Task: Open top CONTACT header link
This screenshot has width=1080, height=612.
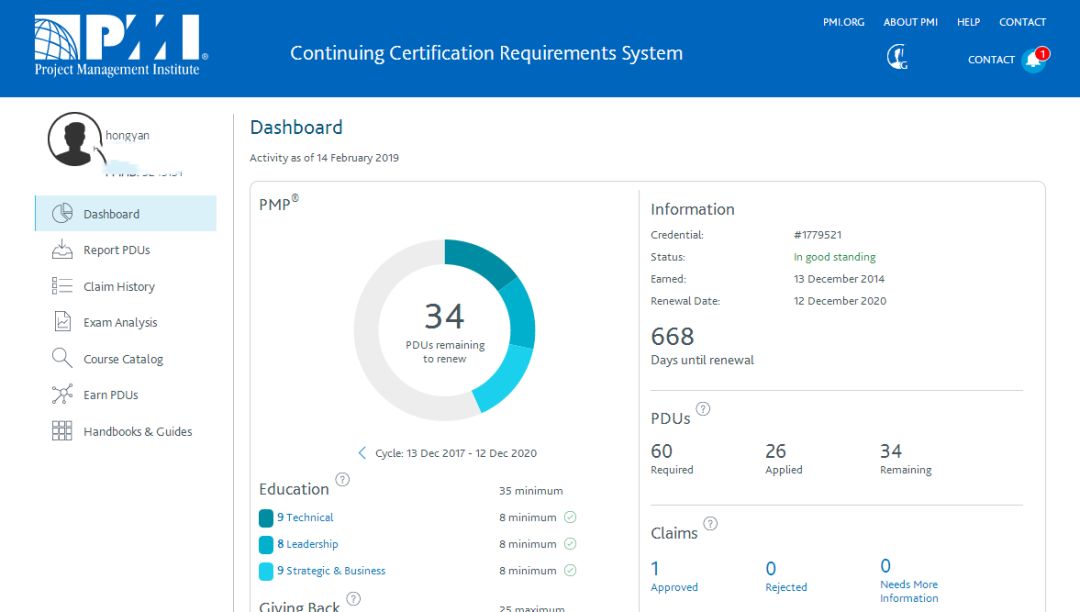Action: pyautogui.click(x=1022, y=22)
